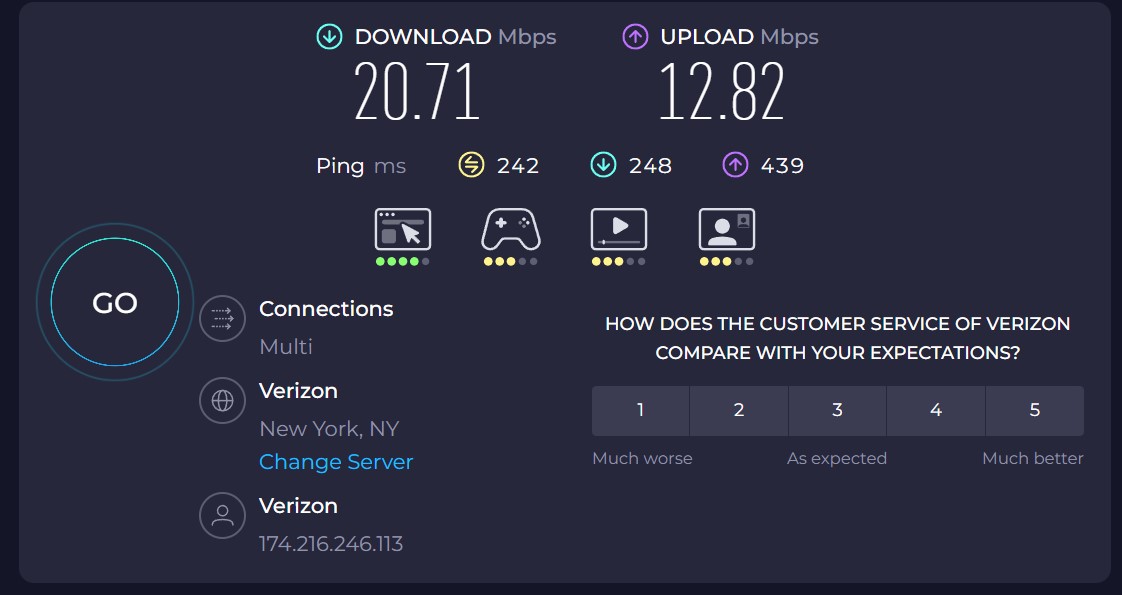Viewport: 1122px width, 595px height.
Task: Open Change Server selection
Action: (x=335, y=462)
